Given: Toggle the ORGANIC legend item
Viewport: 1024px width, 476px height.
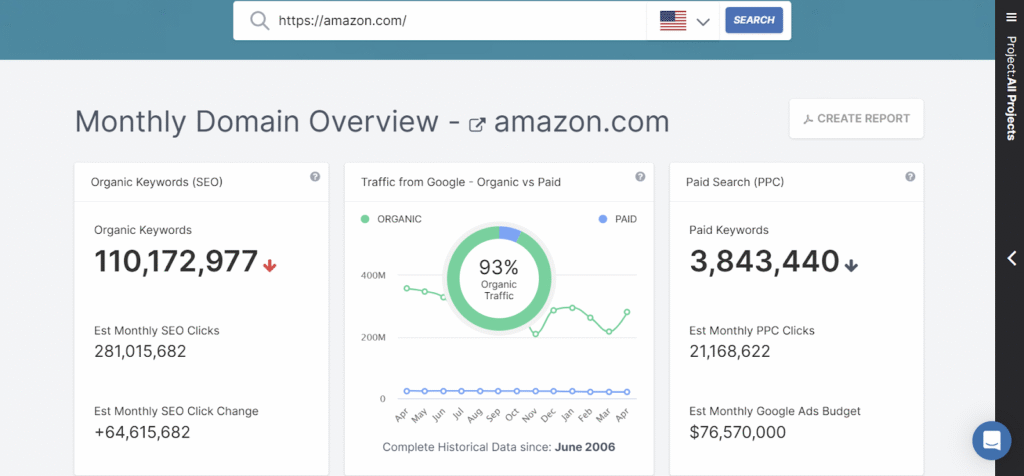Looking at the screenshot, I should [391, 219].
